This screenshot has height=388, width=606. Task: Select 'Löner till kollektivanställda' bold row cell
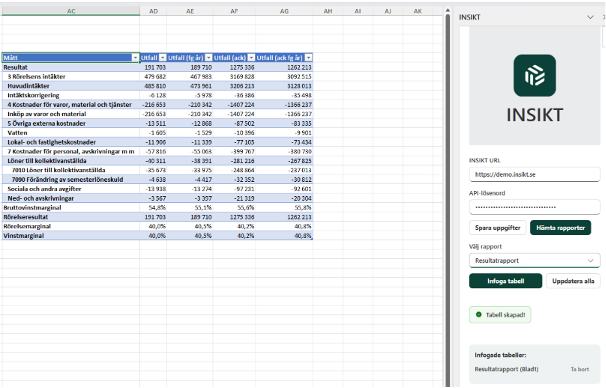coord(71,161)
